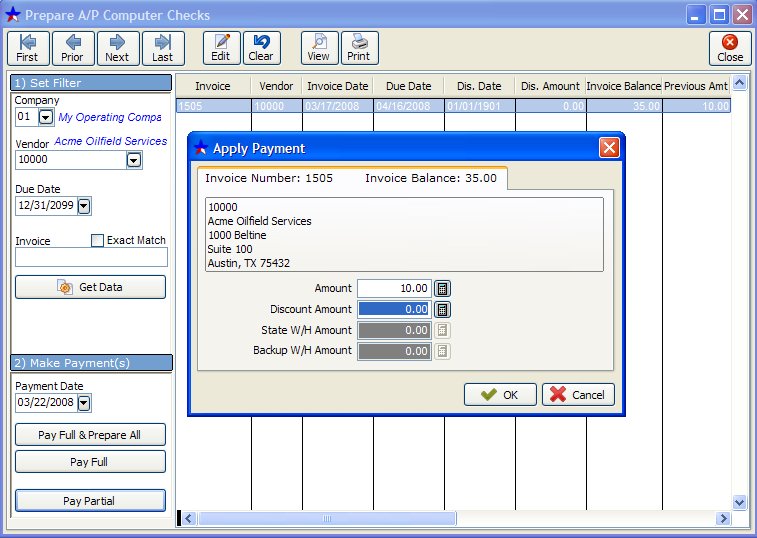The height and width of the screenshot is (538, 757).
Task: Go to Next record toolbar button
Action: (118, 48)
